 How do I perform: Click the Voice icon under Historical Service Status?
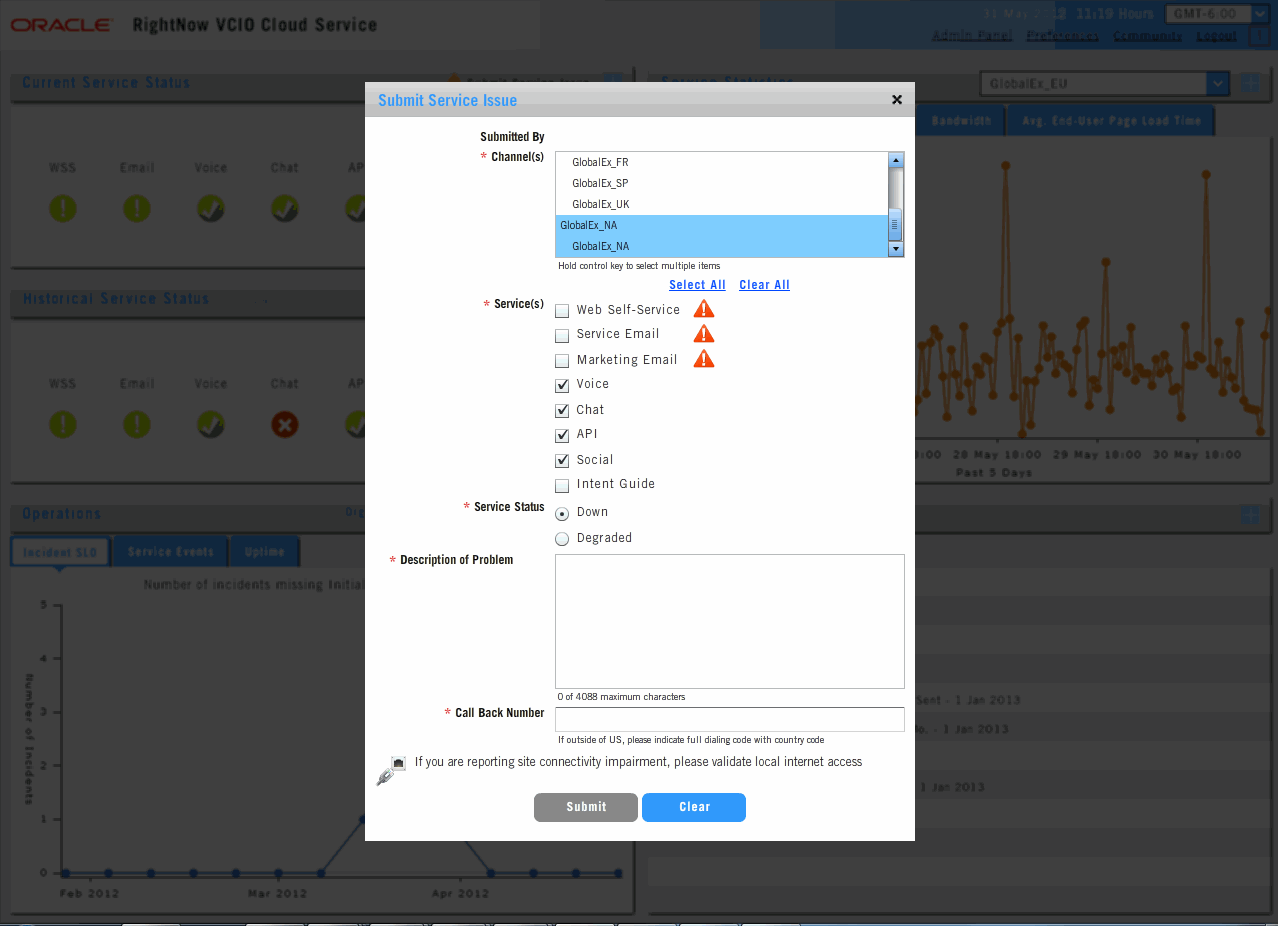click(211, 424)
